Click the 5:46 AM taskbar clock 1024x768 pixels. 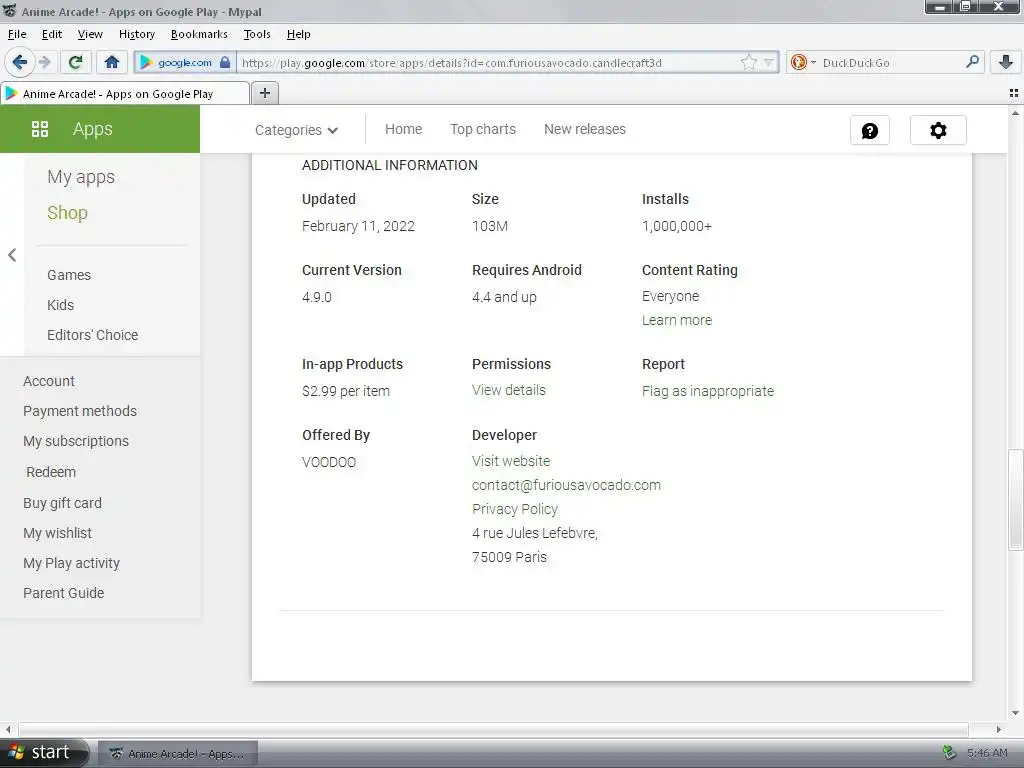point(987,753)
